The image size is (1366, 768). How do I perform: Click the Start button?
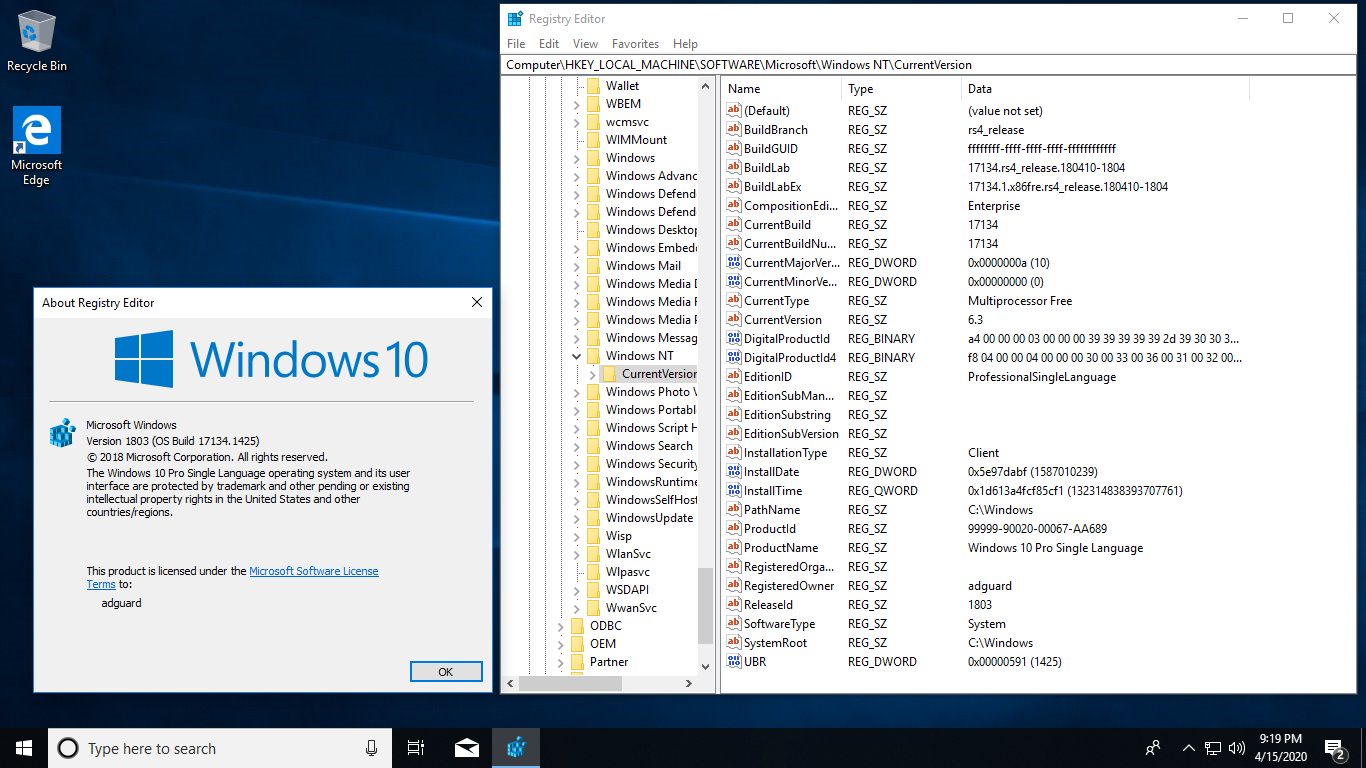(x=24, y=748)
